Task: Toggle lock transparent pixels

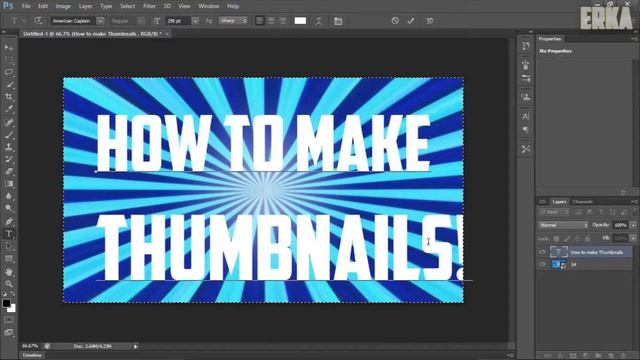Action: pos(556,238)
